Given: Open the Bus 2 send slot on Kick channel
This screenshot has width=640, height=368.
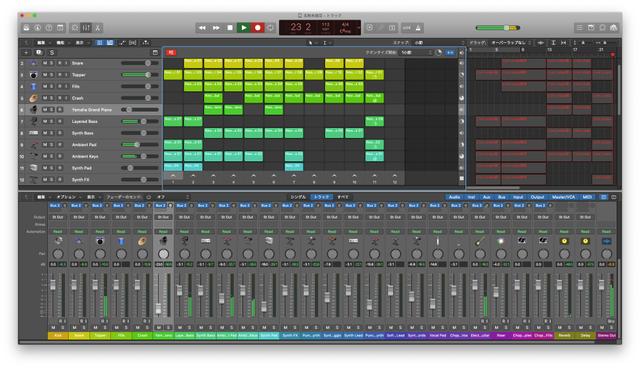Looking at the screenshot, I should [x=55, y=206].
